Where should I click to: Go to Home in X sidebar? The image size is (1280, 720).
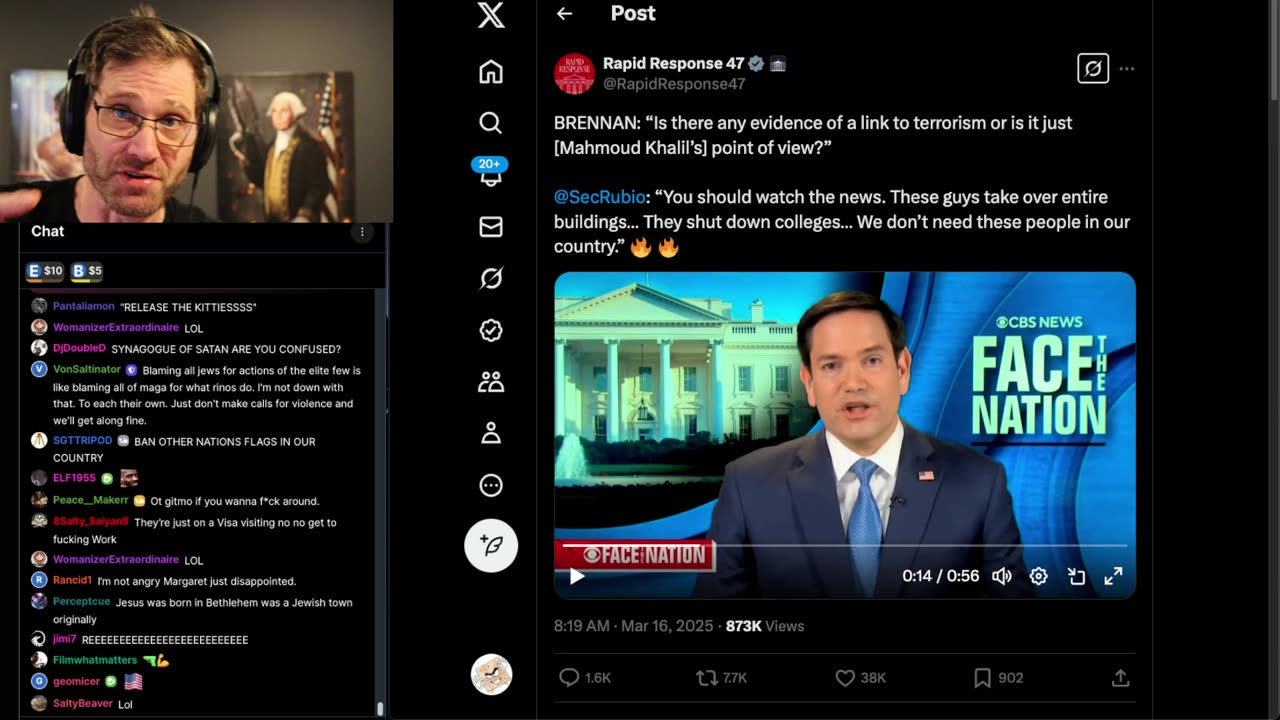click(490, 72)
